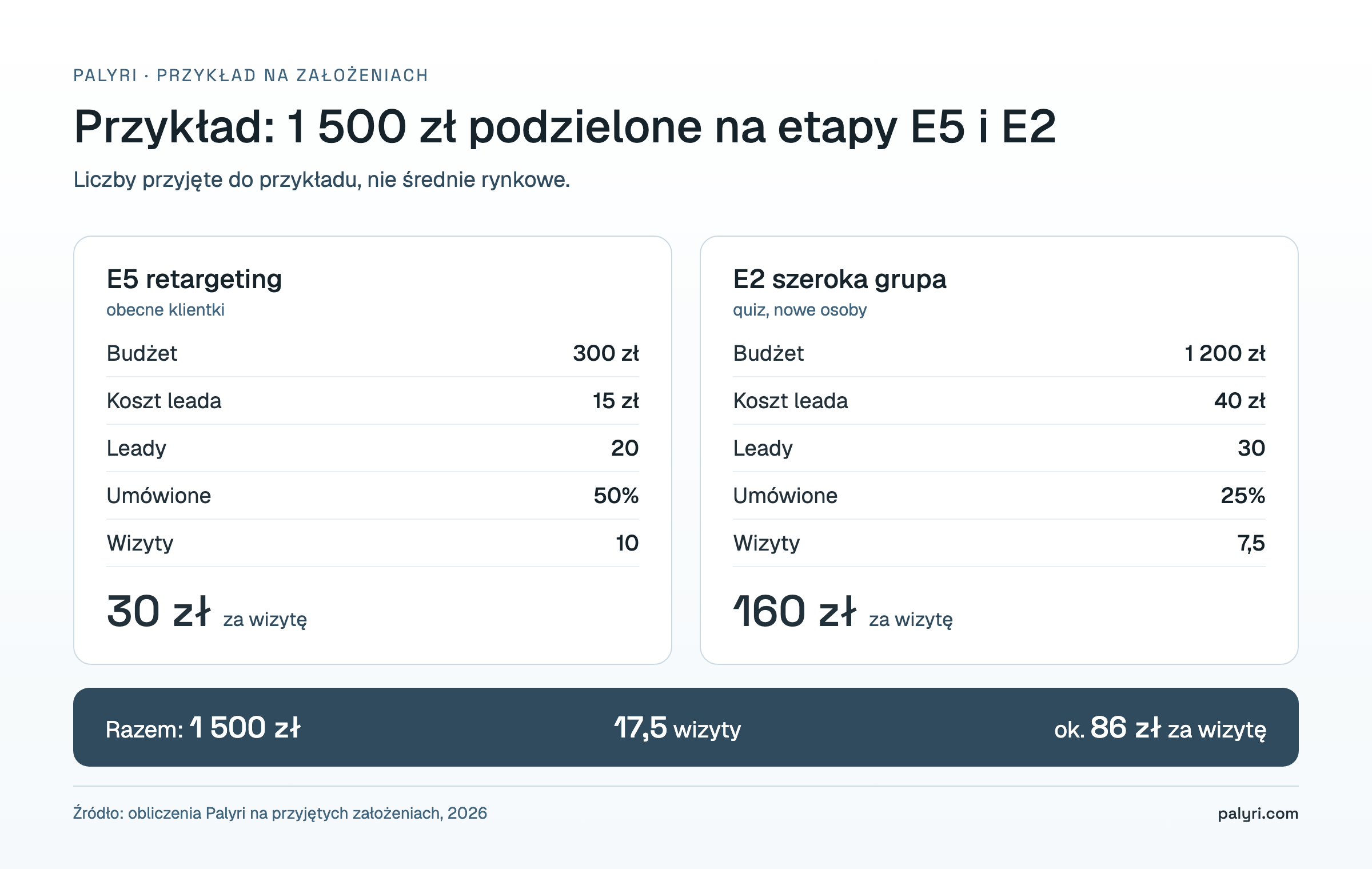Screen dimensions: 1372x869
Task: Click the '30' leads value in E2 card
Action: (1251, 448)
